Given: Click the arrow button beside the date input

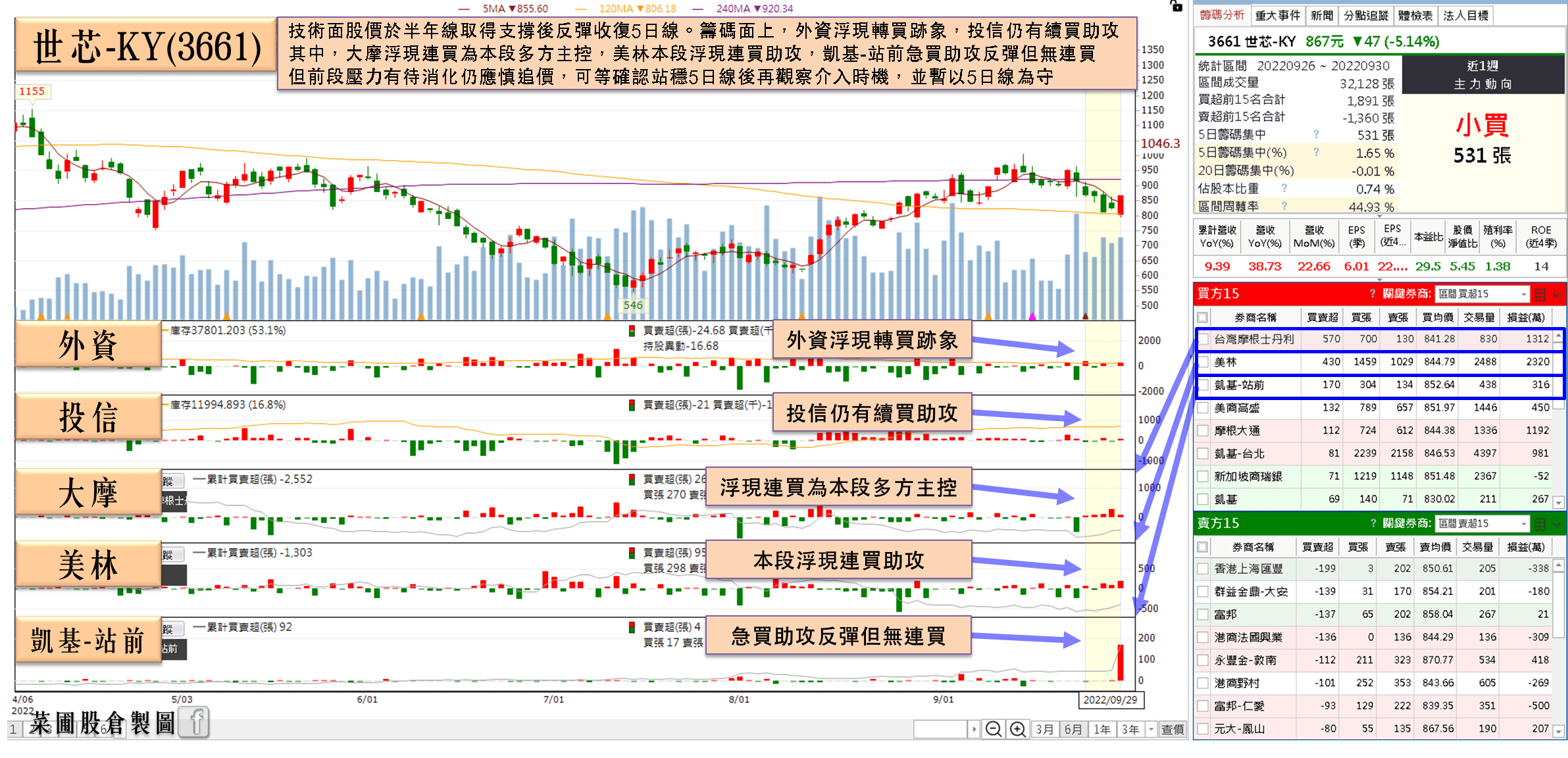Looking at the screenshot, I should (974, 729).
